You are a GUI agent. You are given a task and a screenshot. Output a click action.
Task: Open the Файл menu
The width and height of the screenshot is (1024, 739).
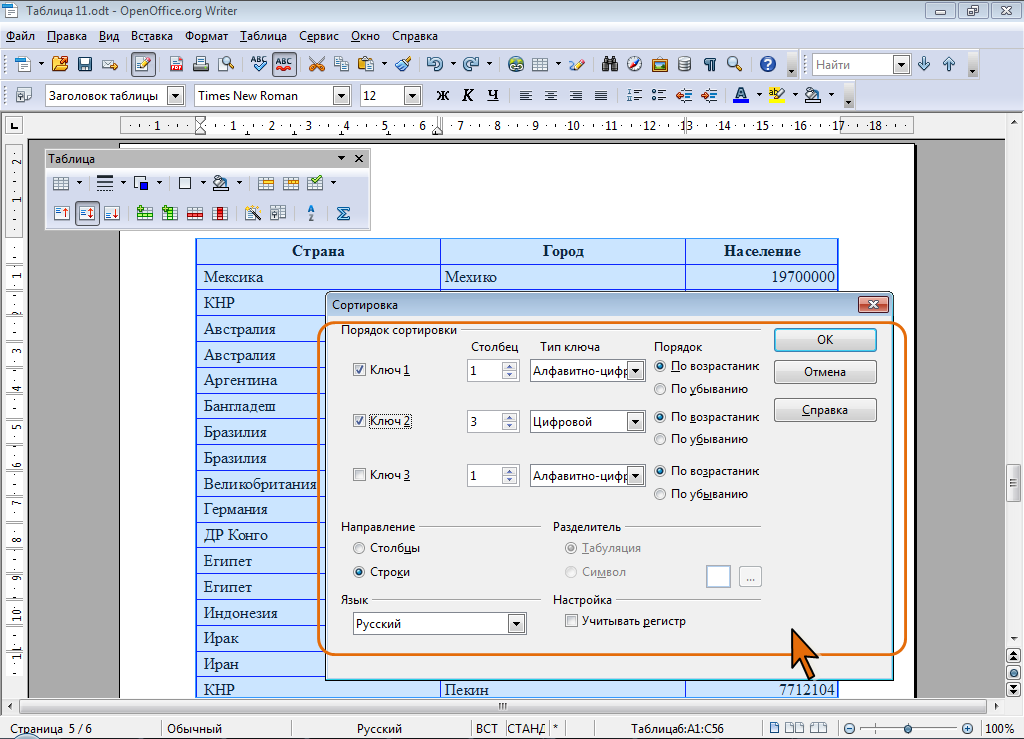pos(20,36)
